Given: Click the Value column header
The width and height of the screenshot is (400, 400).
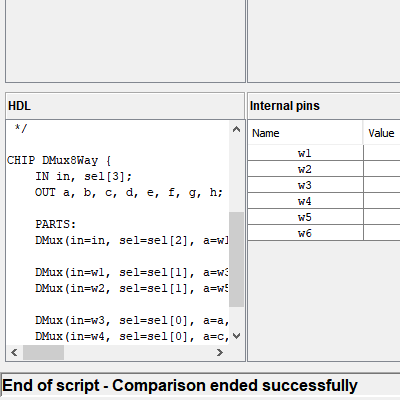Looking at the screenshot, I should [x=382, y=133].
